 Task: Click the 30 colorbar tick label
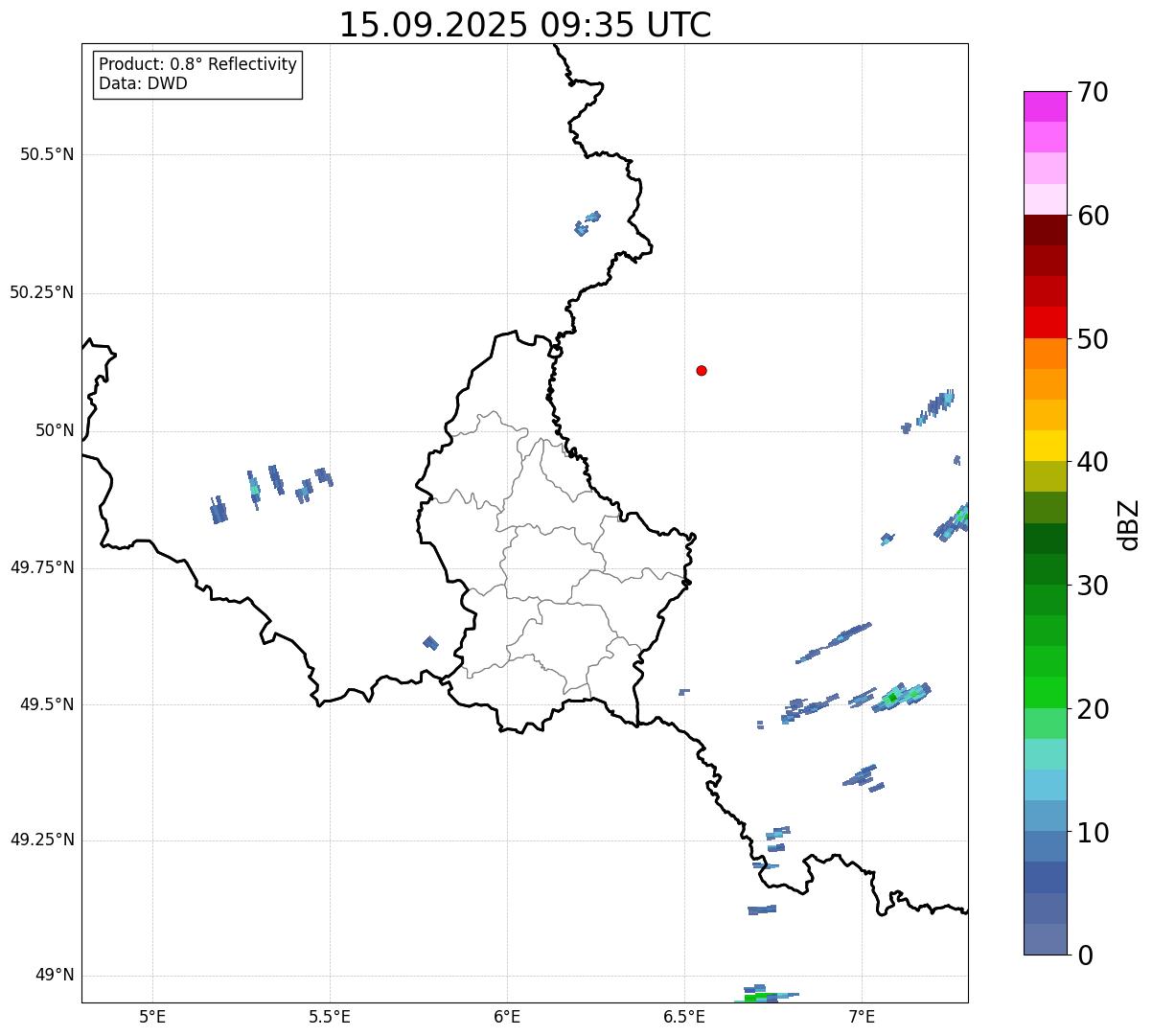click(1093, 586)
